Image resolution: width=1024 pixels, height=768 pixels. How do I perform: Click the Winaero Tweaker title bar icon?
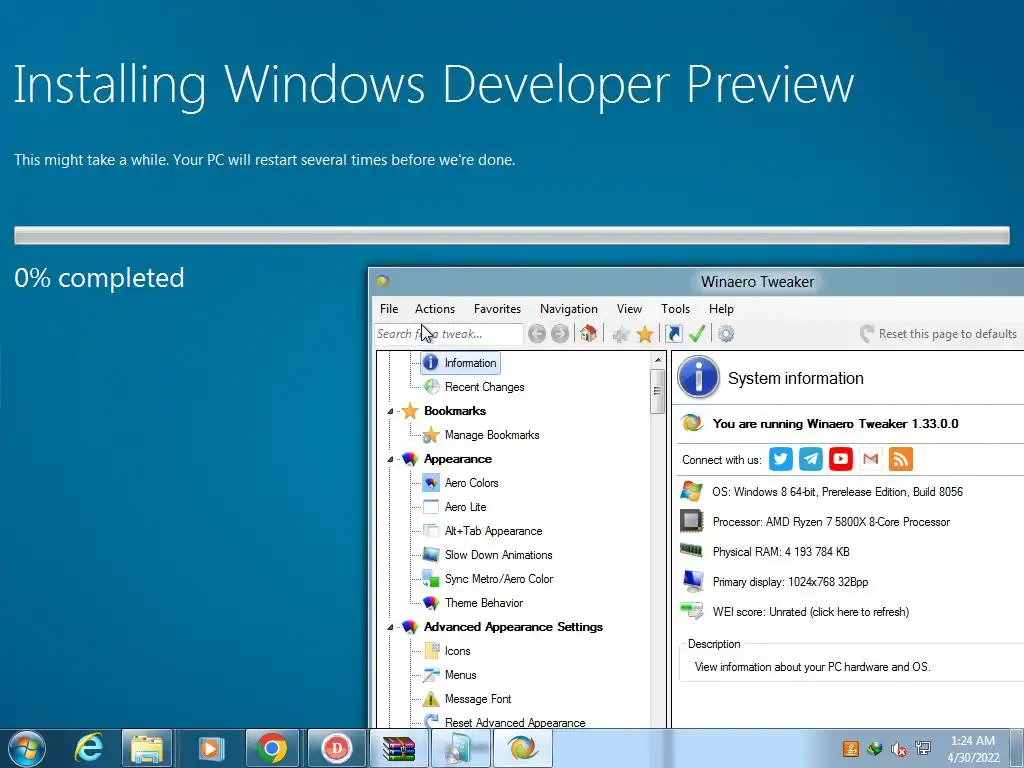[383, 281]
